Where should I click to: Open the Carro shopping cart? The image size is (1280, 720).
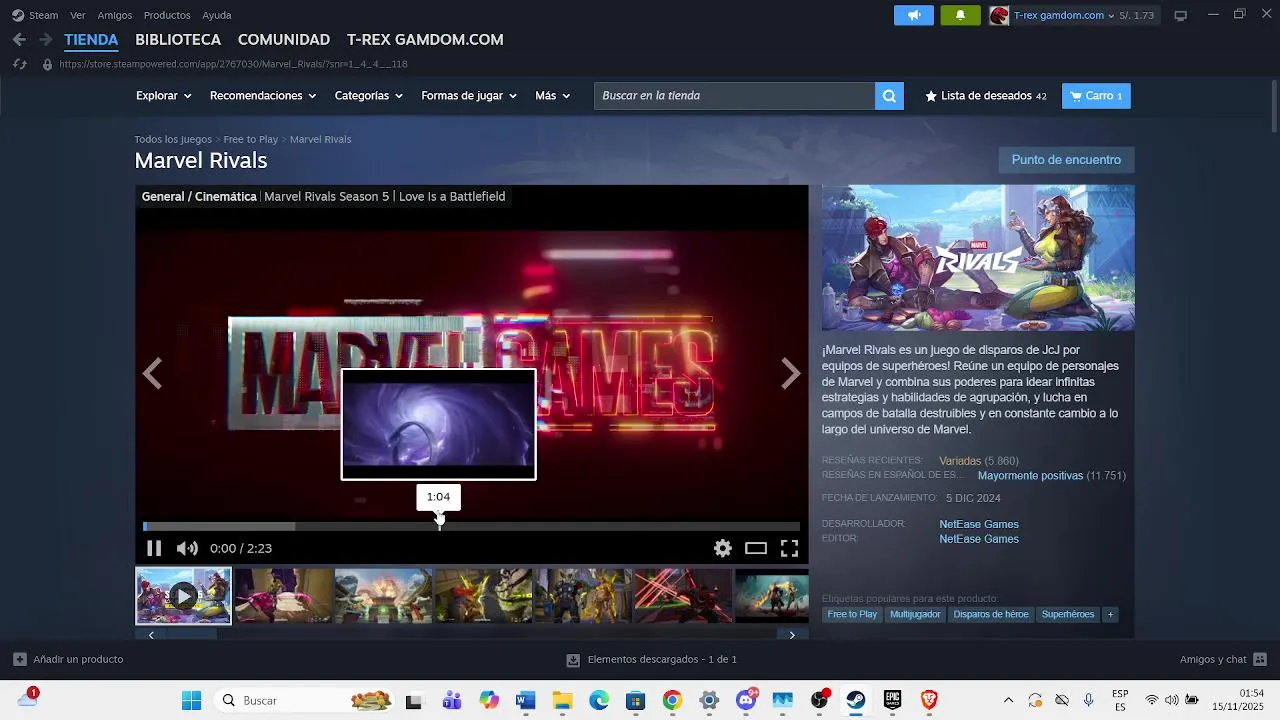(x=1096, y=96)
